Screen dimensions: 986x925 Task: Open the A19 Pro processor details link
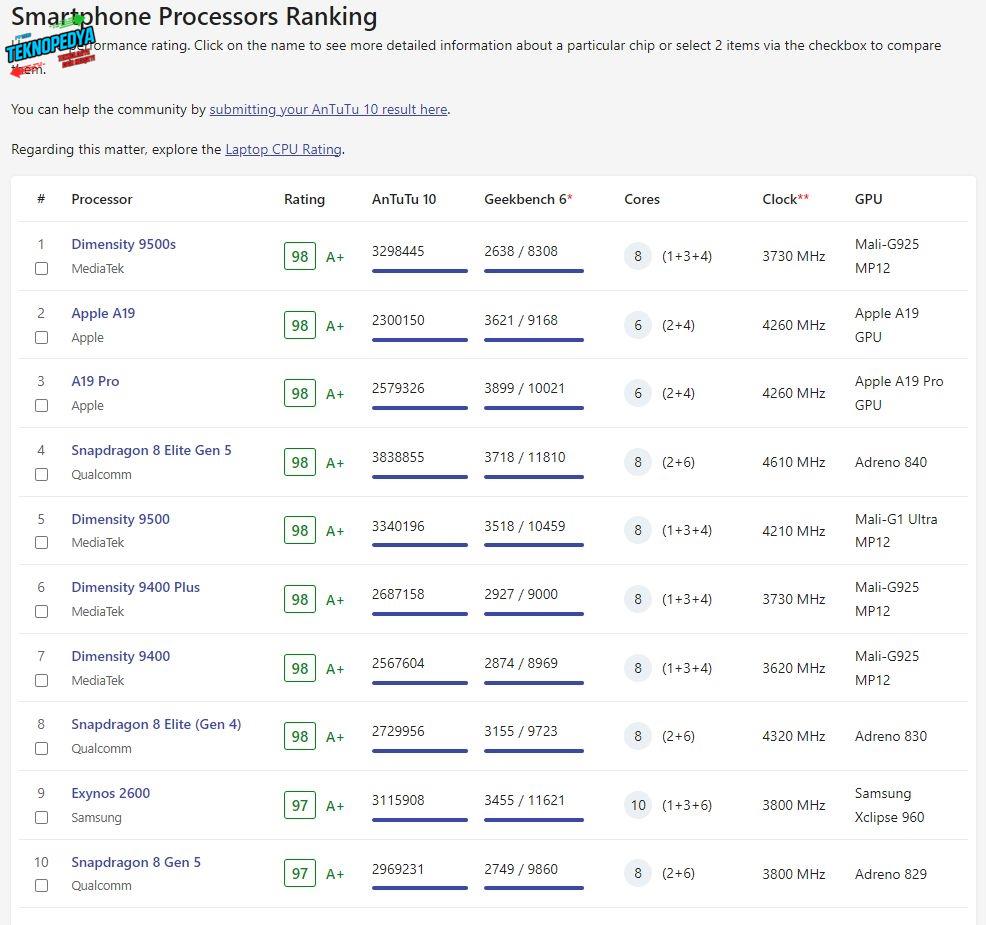95,381
